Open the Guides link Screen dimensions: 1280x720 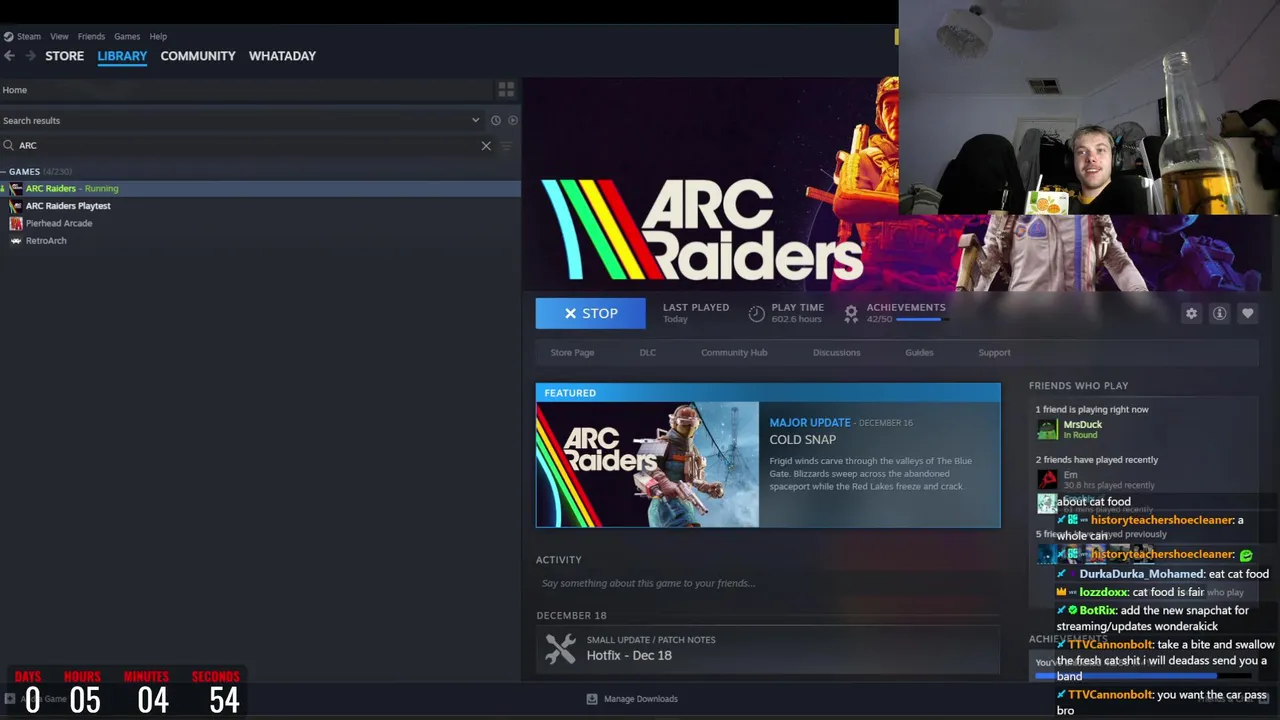click(x=919, y=353)
